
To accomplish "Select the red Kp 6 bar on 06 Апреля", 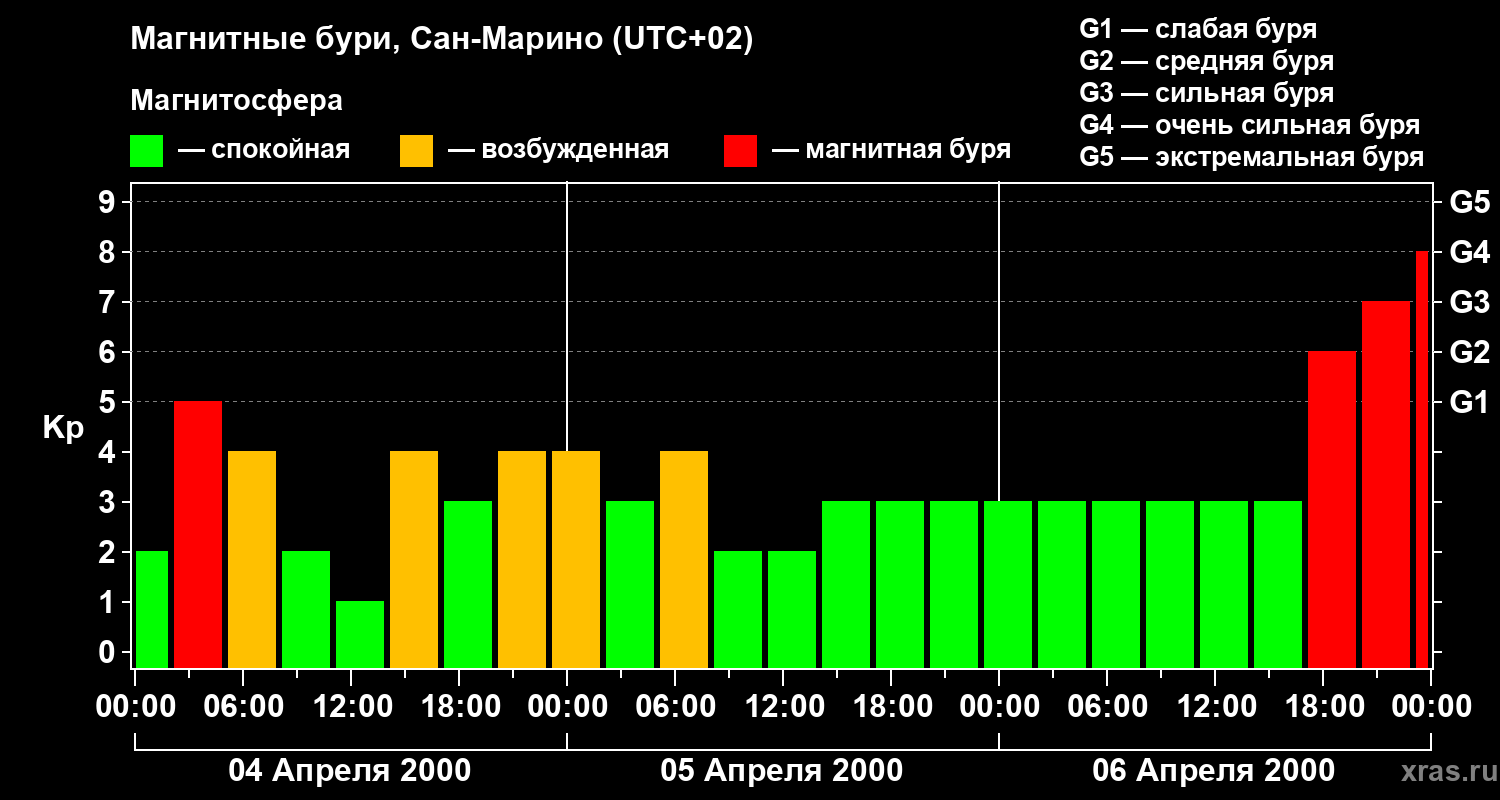I will 1332,510.
